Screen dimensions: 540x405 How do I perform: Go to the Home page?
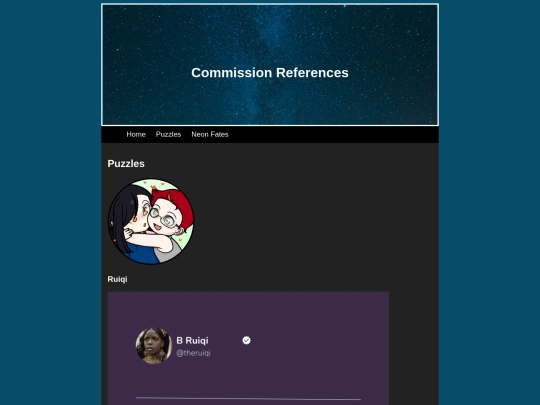[136, 134]
